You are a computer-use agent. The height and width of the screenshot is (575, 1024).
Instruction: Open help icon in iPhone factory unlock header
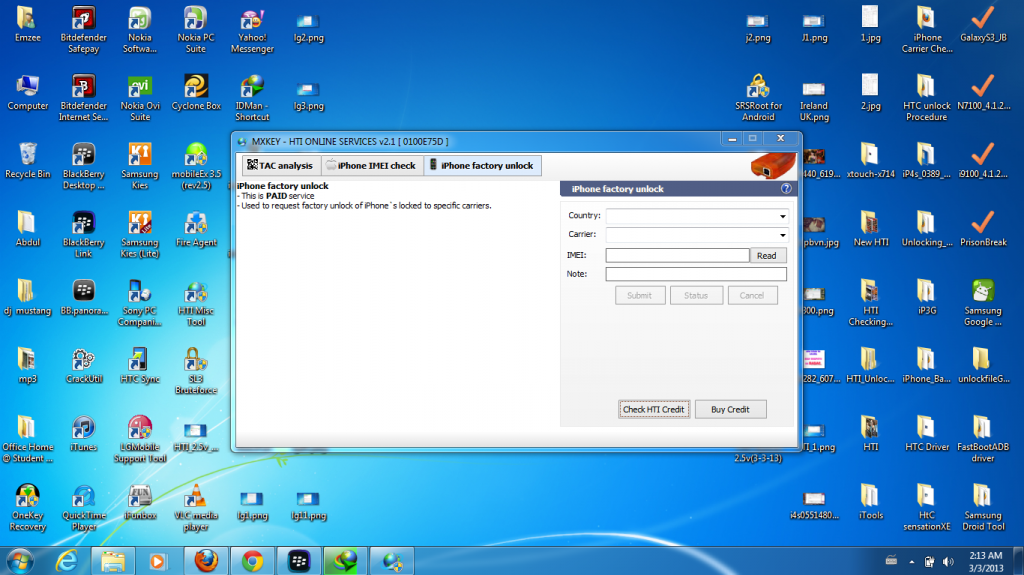(x=786, y=189)
